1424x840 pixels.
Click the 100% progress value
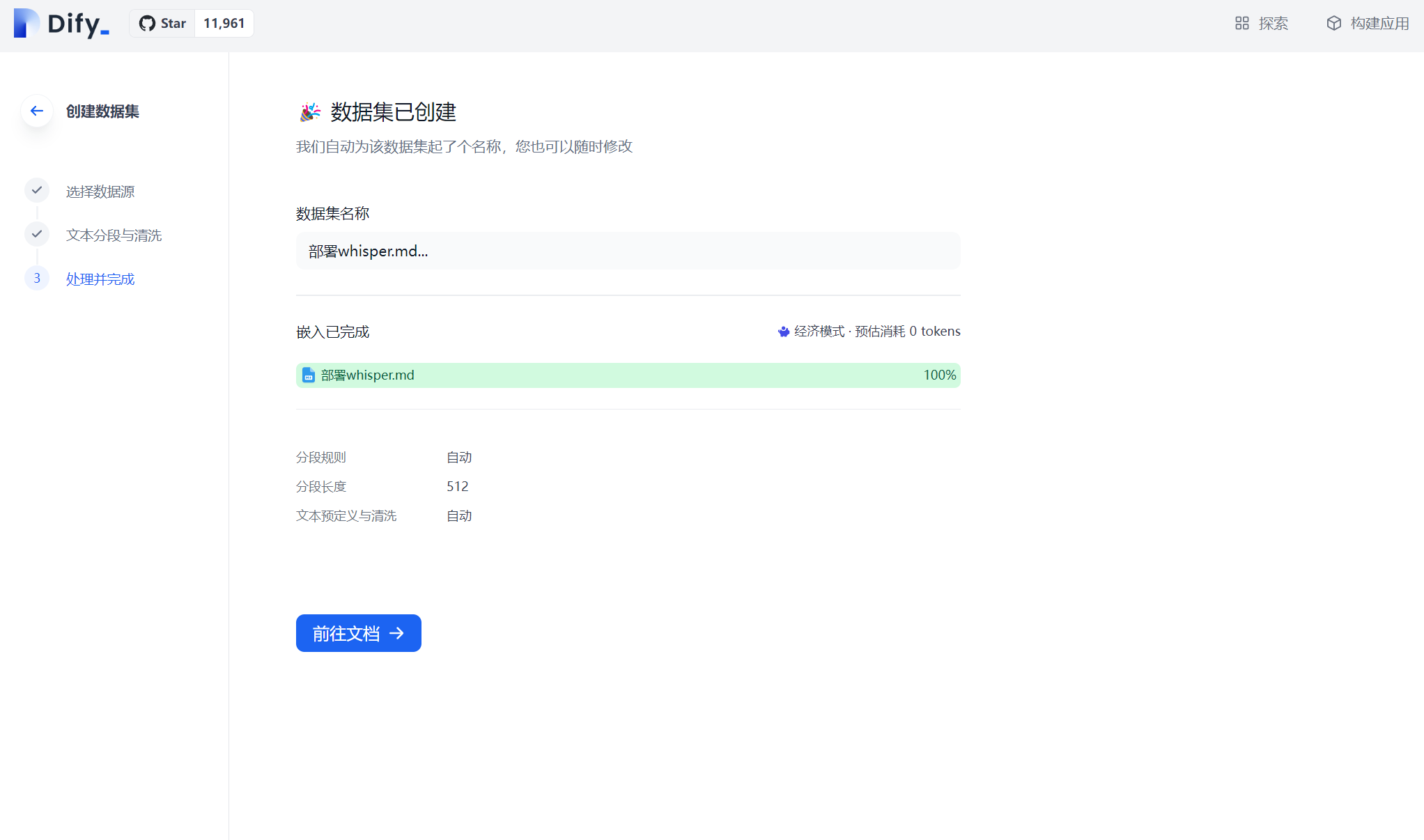[940, 375]
